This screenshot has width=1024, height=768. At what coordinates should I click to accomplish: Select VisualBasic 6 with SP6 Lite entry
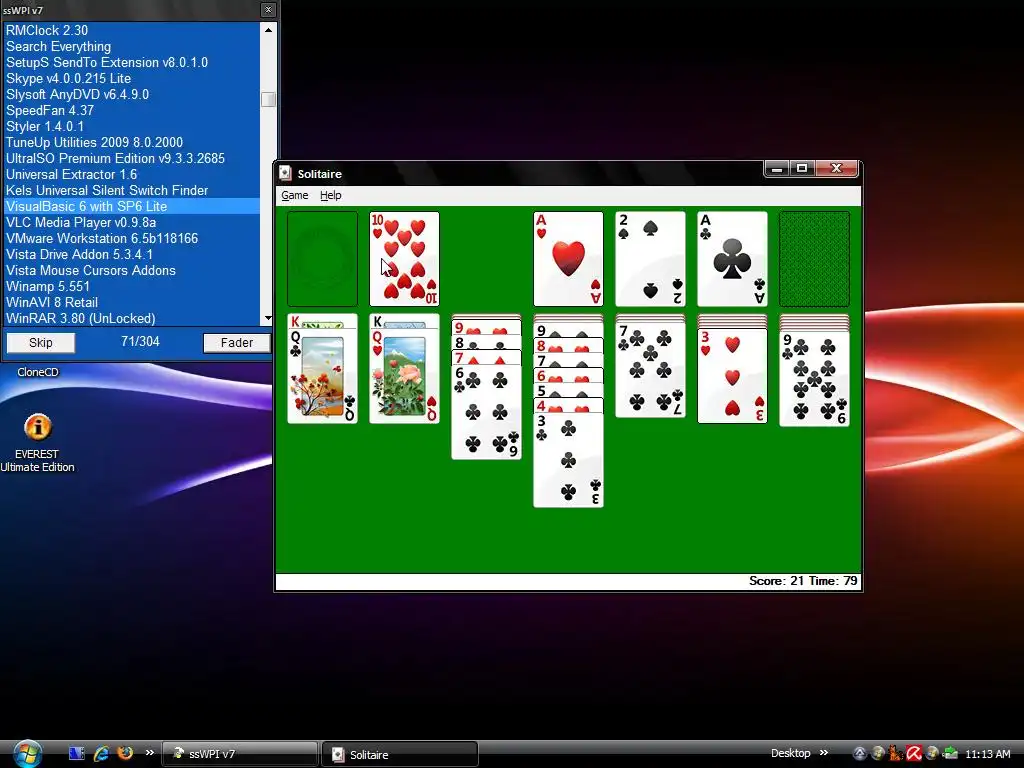(x=132, y=206)
